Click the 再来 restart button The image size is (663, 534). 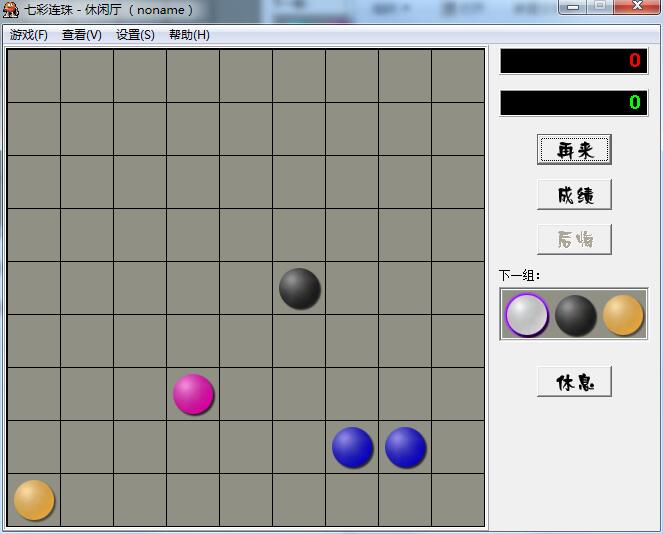574,150
